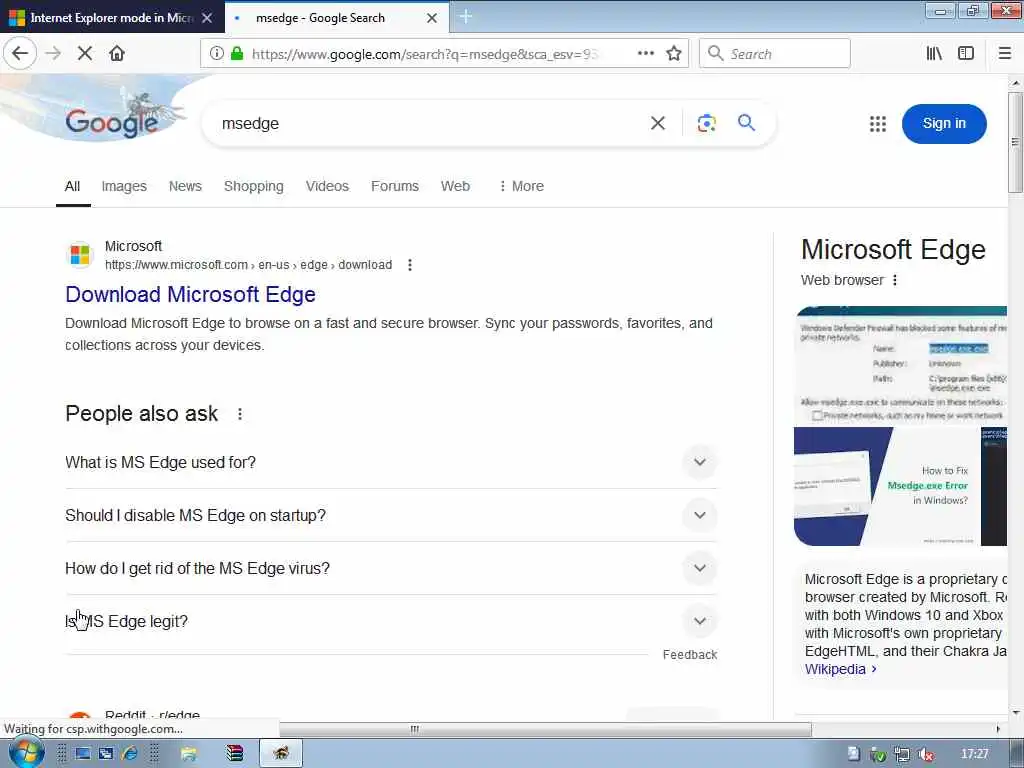Switch to the Web results tab
Viewport: 1024px width, 768px height.
455,186
